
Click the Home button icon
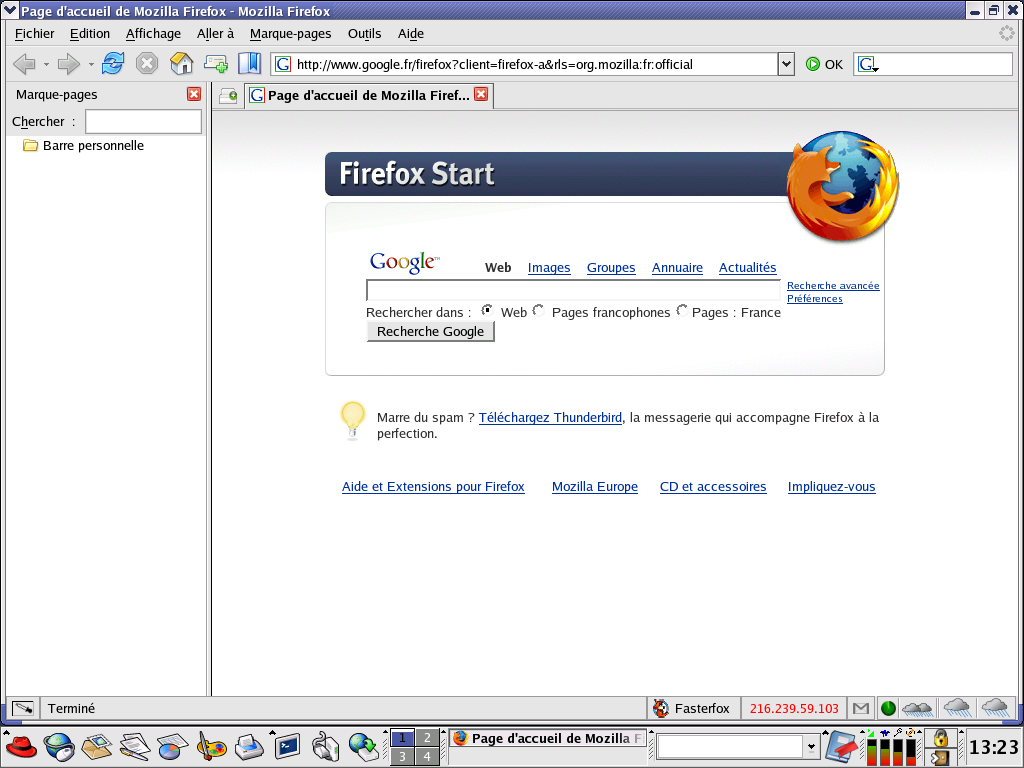coord(181,64)
